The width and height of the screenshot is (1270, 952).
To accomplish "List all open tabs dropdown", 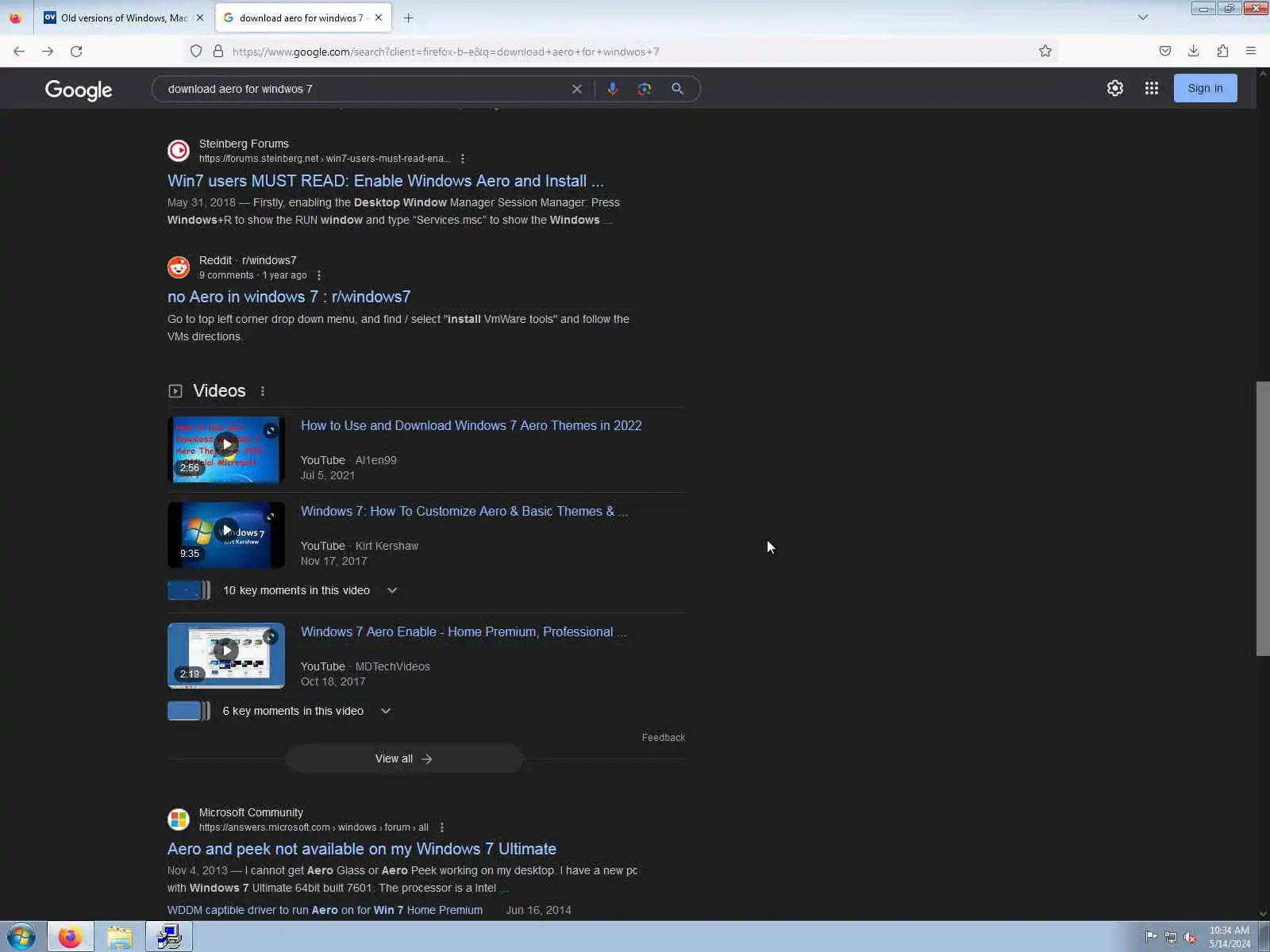I will 1143,17.
